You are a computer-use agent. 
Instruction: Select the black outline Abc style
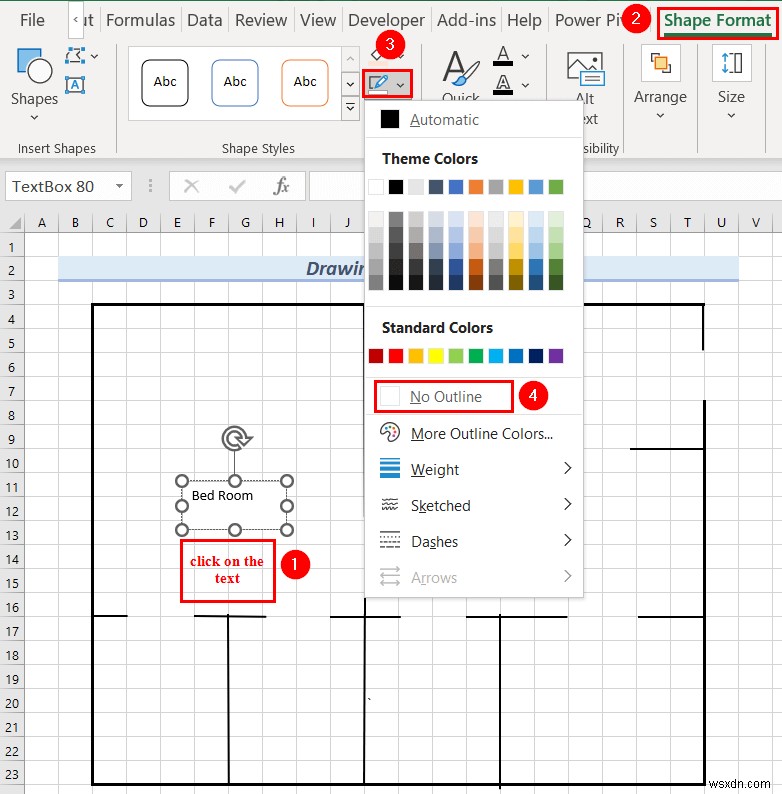pos(165,83)
